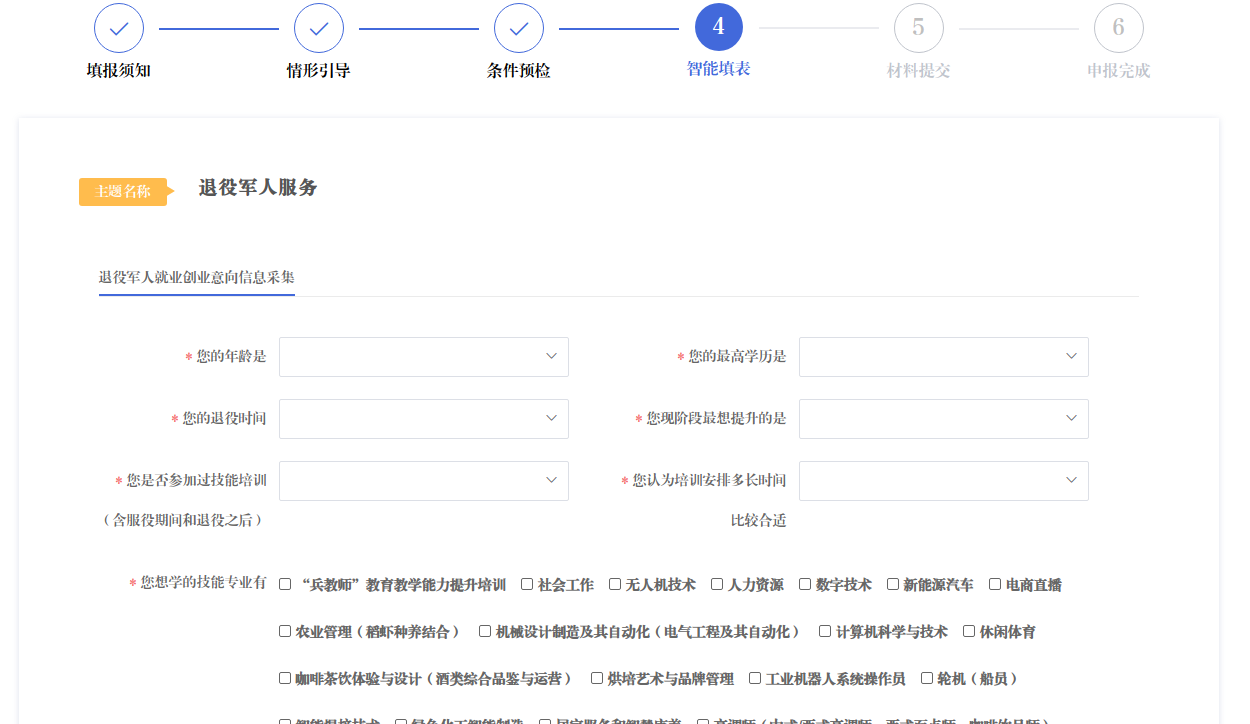Open the 您现阶段最想提升的是 dropdown
The image size is (1250, 724).
[943, 419]
